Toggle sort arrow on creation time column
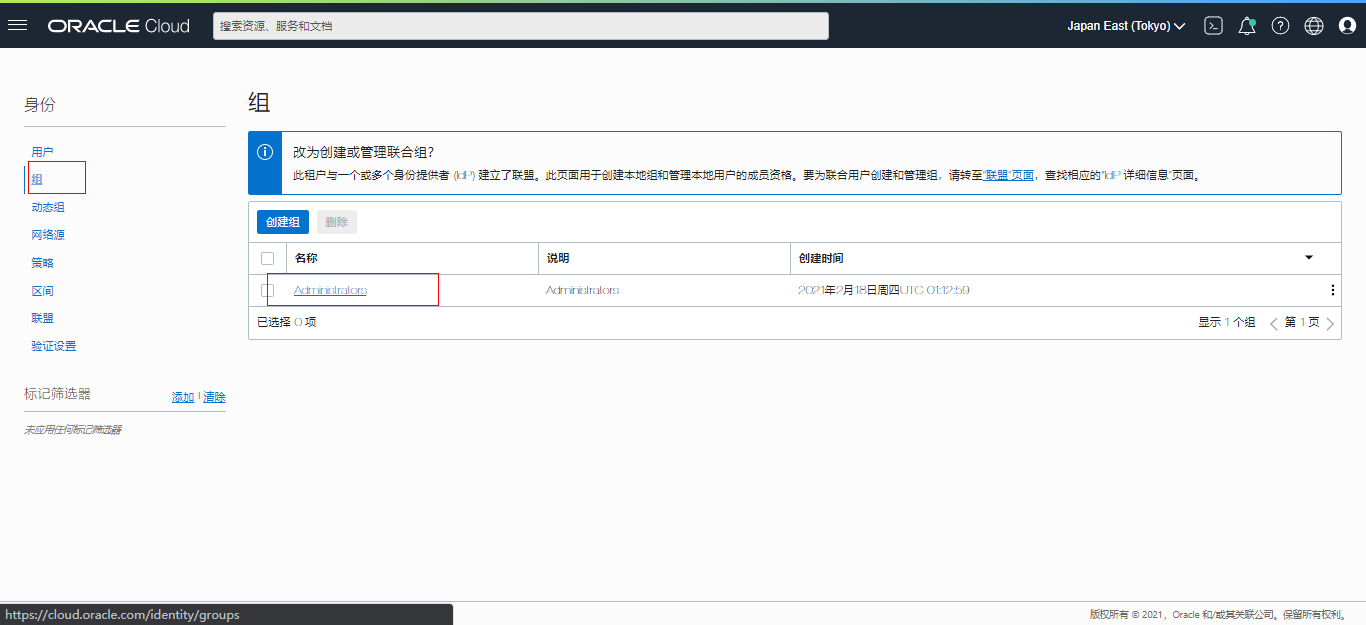 click(1309, 258)
